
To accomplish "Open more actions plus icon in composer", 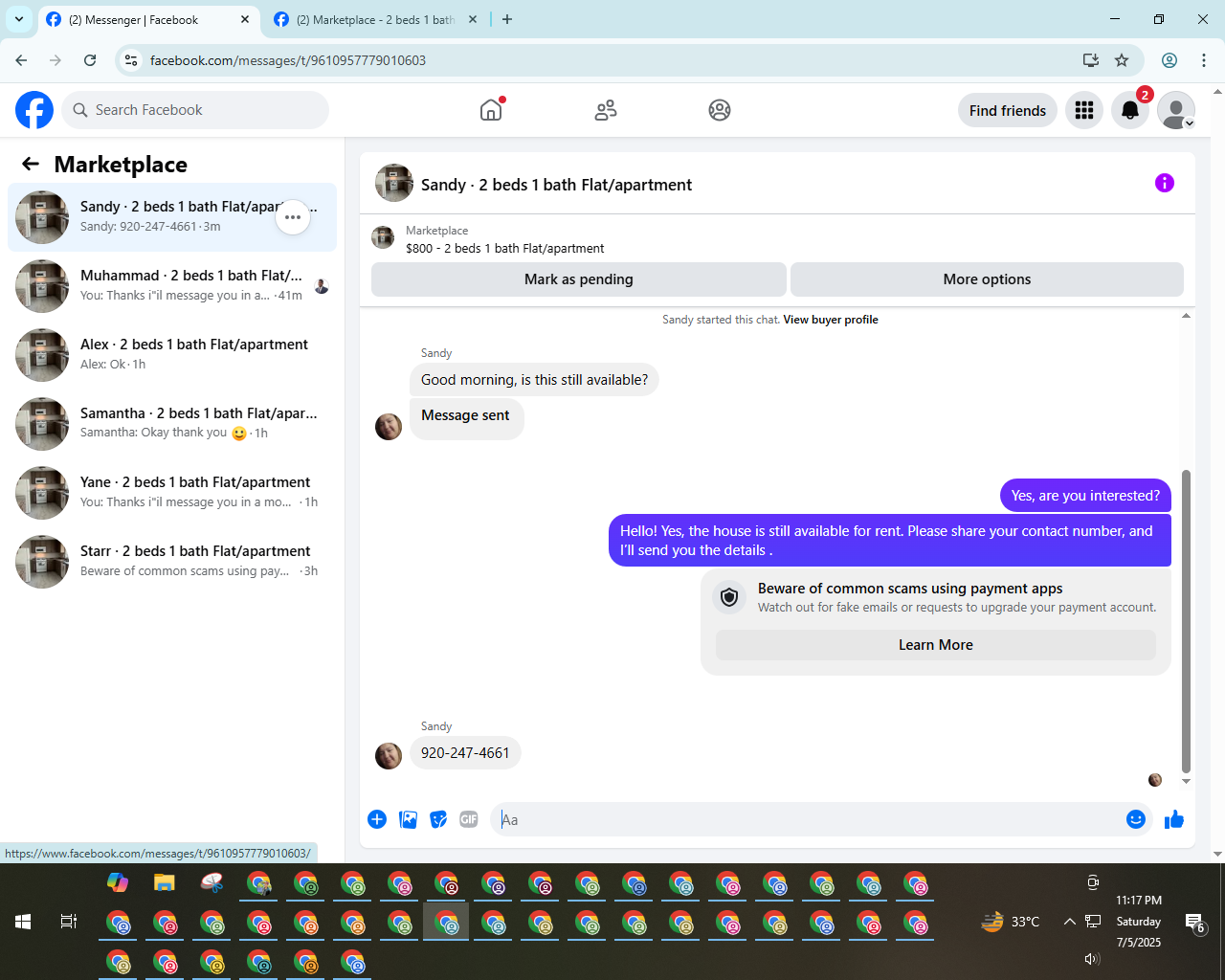I will 377,819.
